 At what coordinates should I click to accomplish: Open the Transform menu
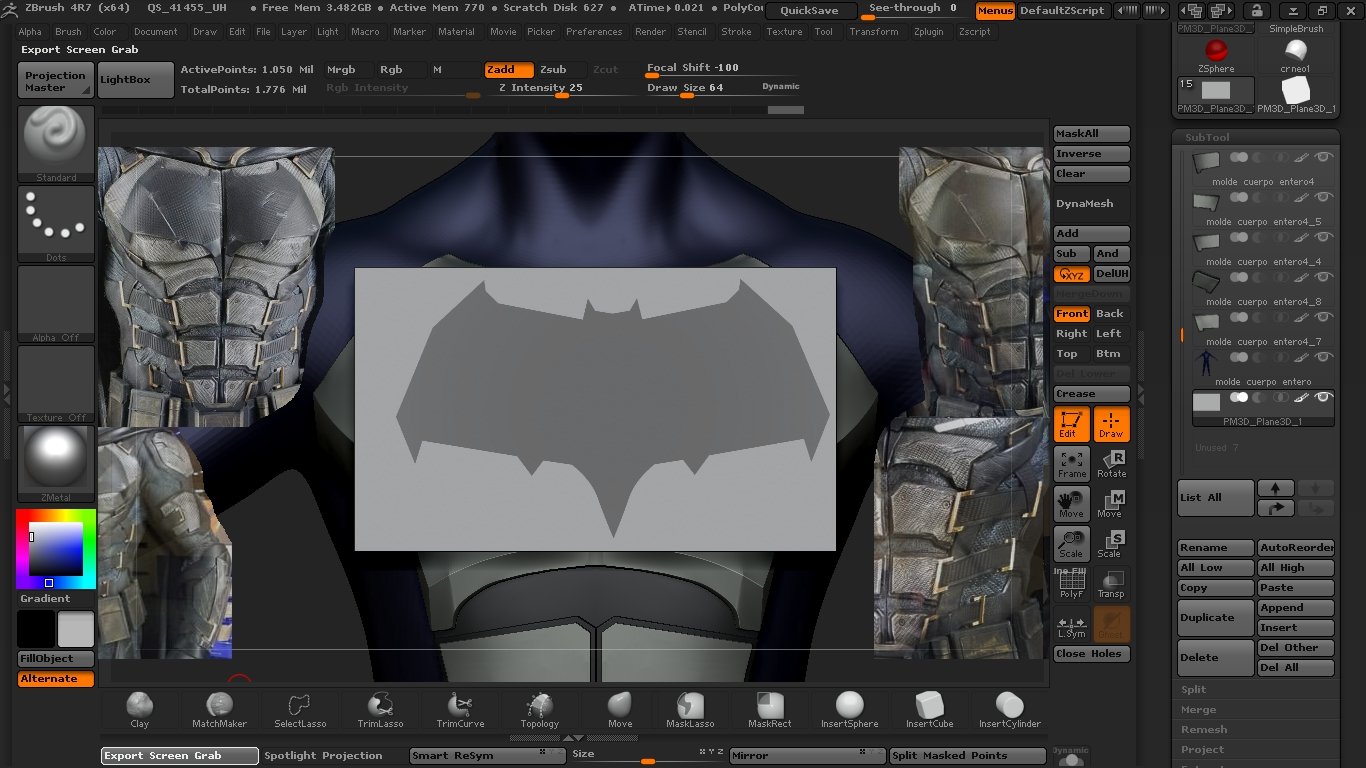874,32
